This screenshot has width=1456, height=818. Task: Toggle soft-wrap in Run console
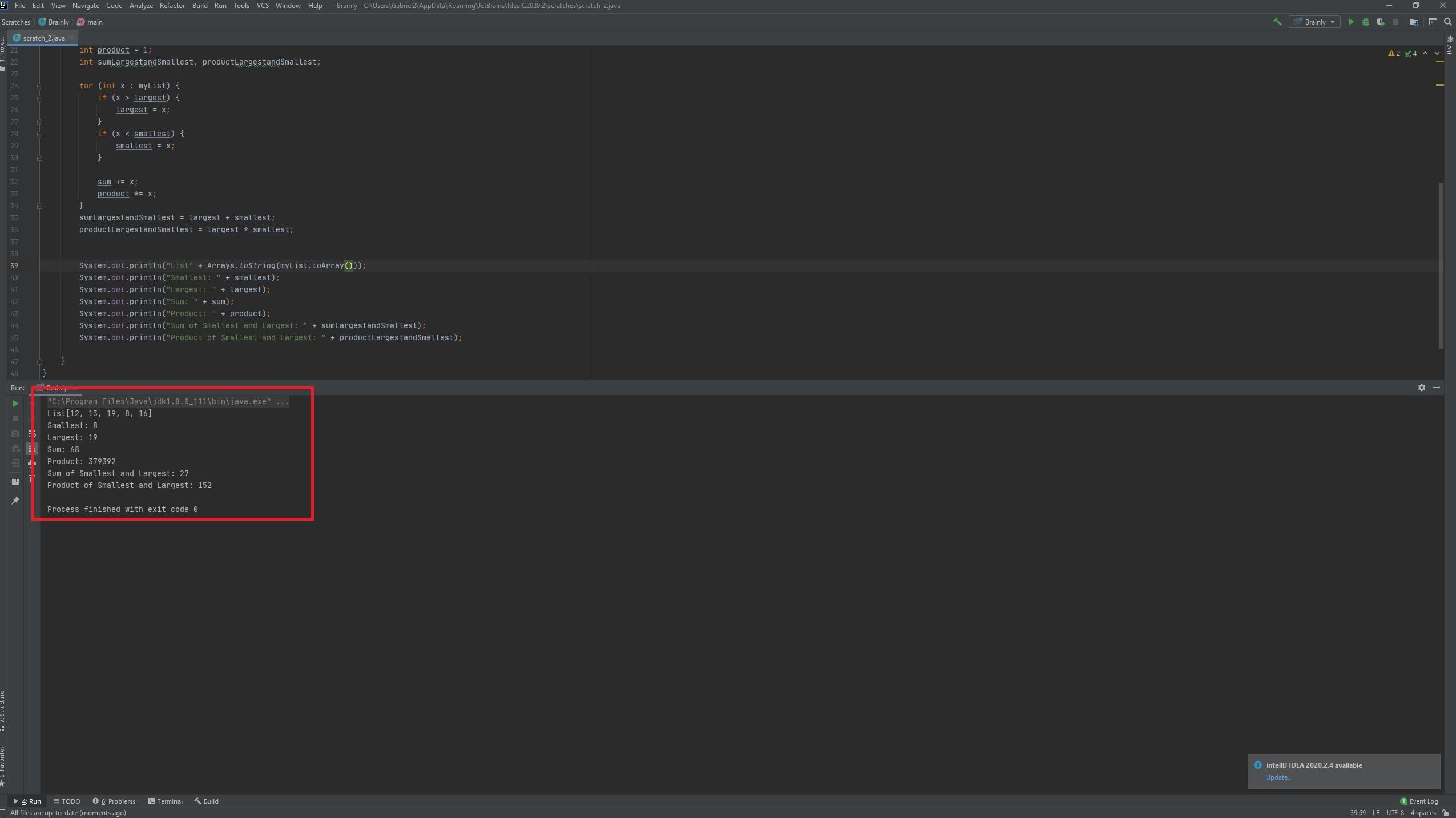[32, 434]
